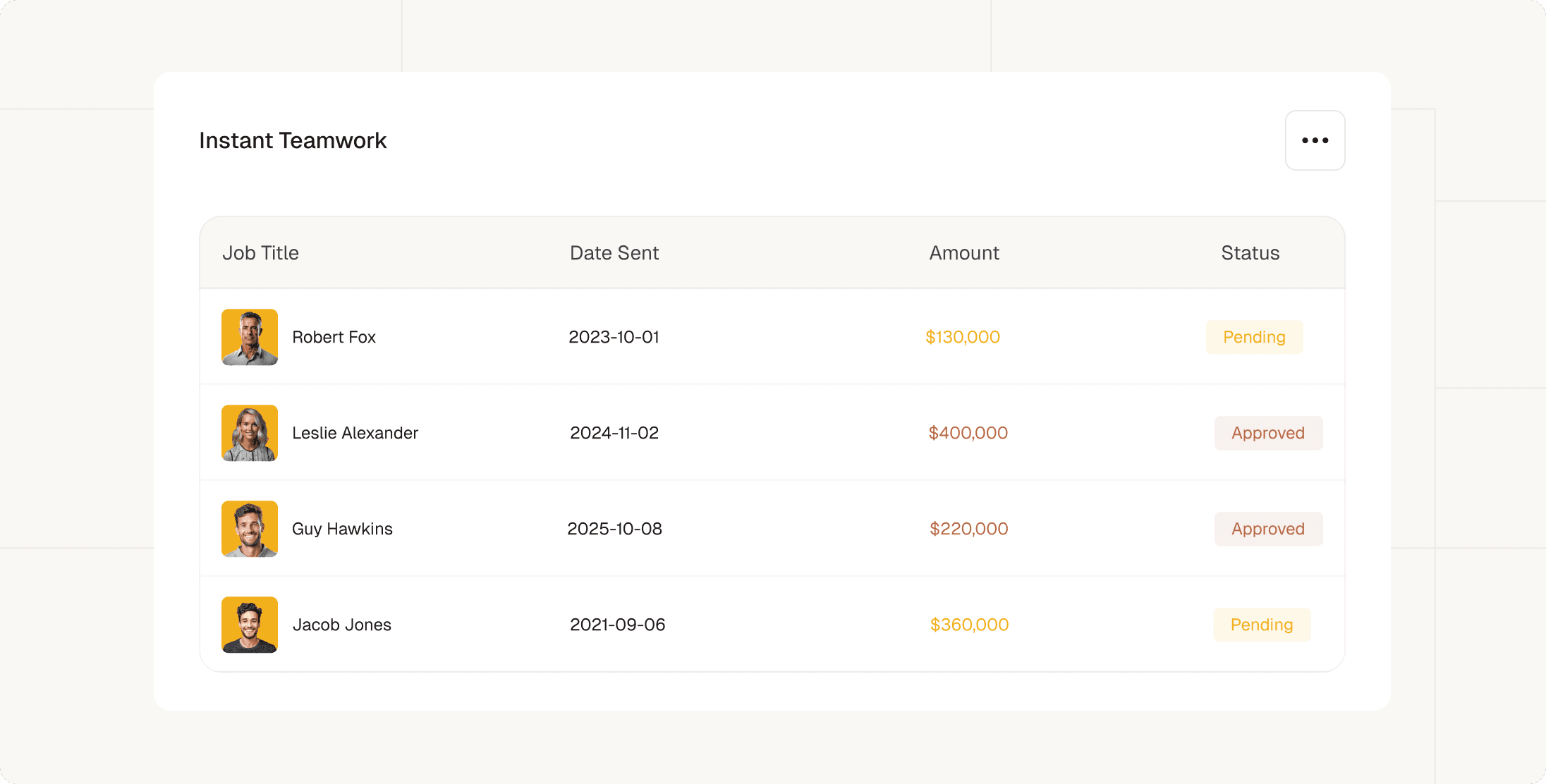The width and height of the screenshot is (1546, 784).
Task: Sort by the Job Title column header
Action: pos(260,253)
